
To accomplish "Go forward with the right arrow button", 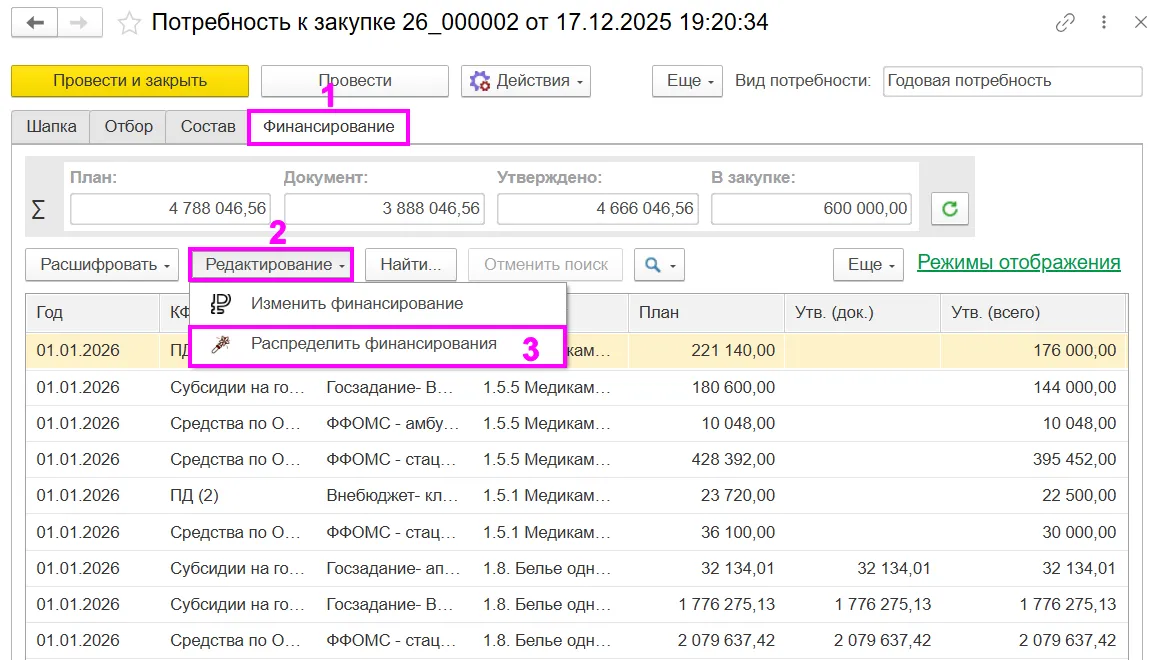I will coord(79,23).
